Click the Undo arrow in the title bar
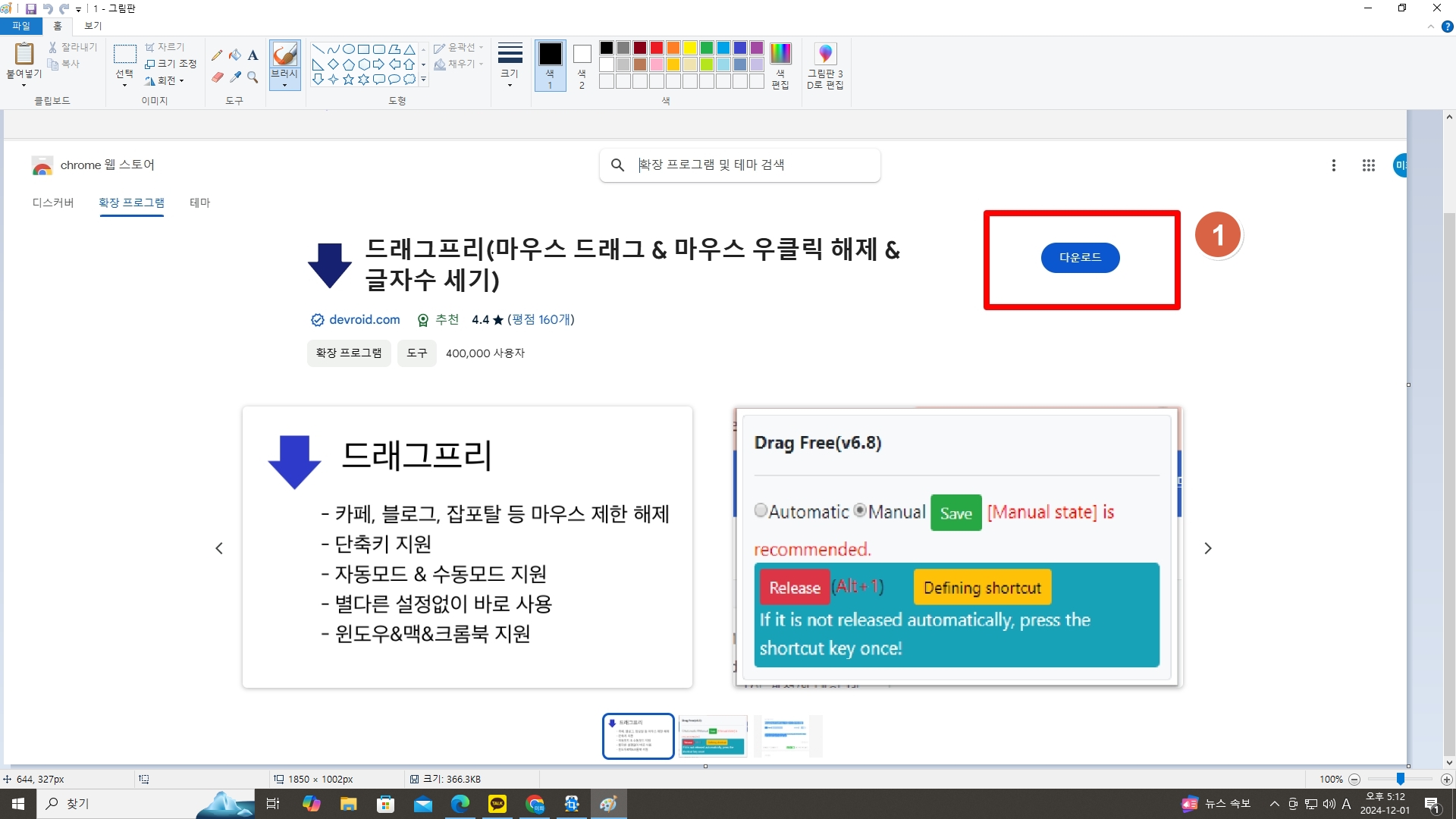Screen dimensions: 1456x819 [48, 8]
